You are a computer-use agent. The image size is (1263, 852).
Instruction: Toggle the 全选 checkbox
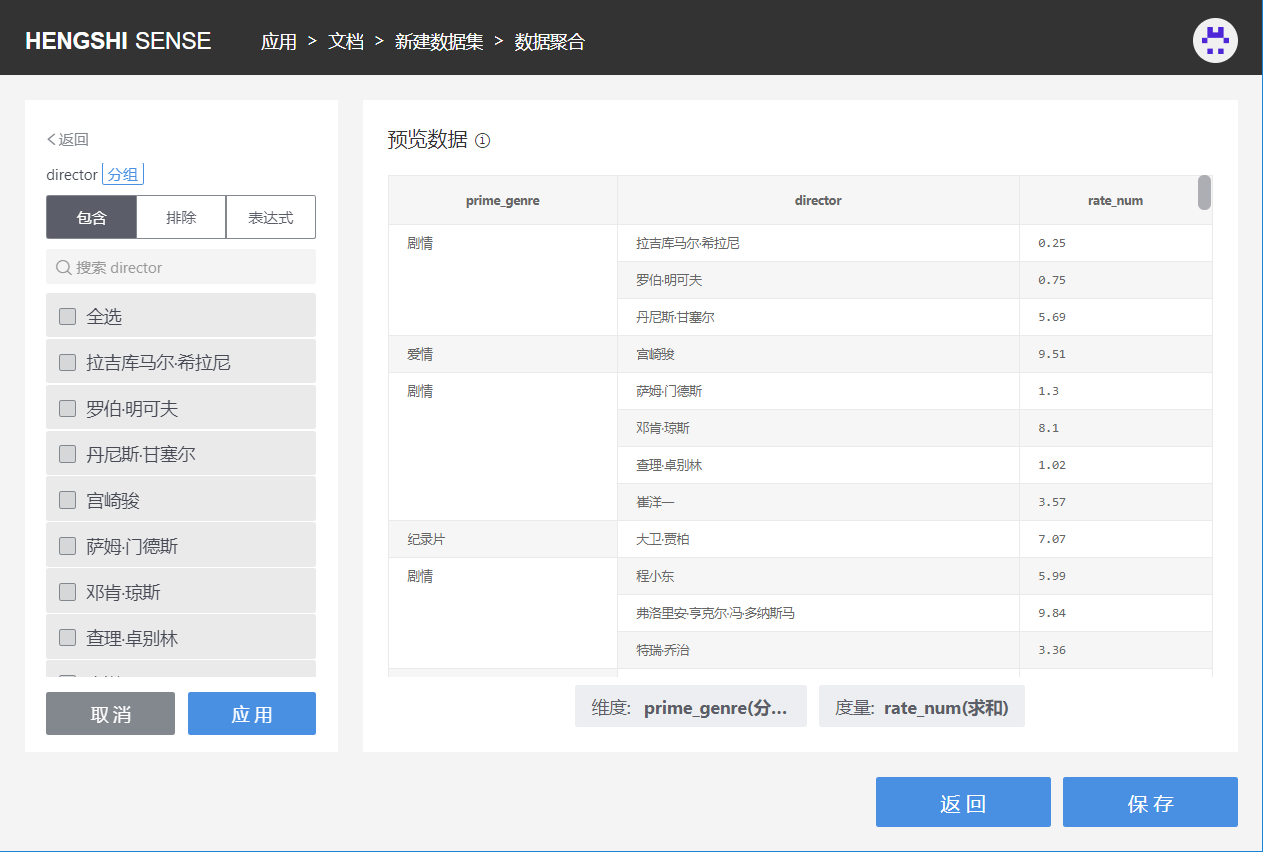[x=67, y=316]
